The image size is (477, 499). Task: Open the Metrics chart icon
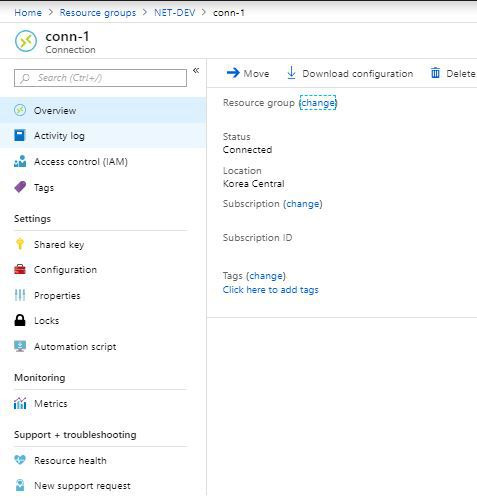tap(20, 403)
